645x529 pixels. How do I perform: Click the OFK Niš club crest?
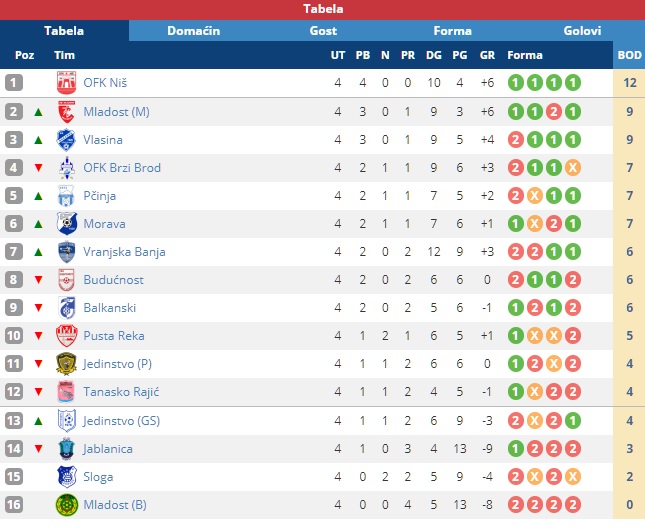pyautogui.click(x=66, y=83)
